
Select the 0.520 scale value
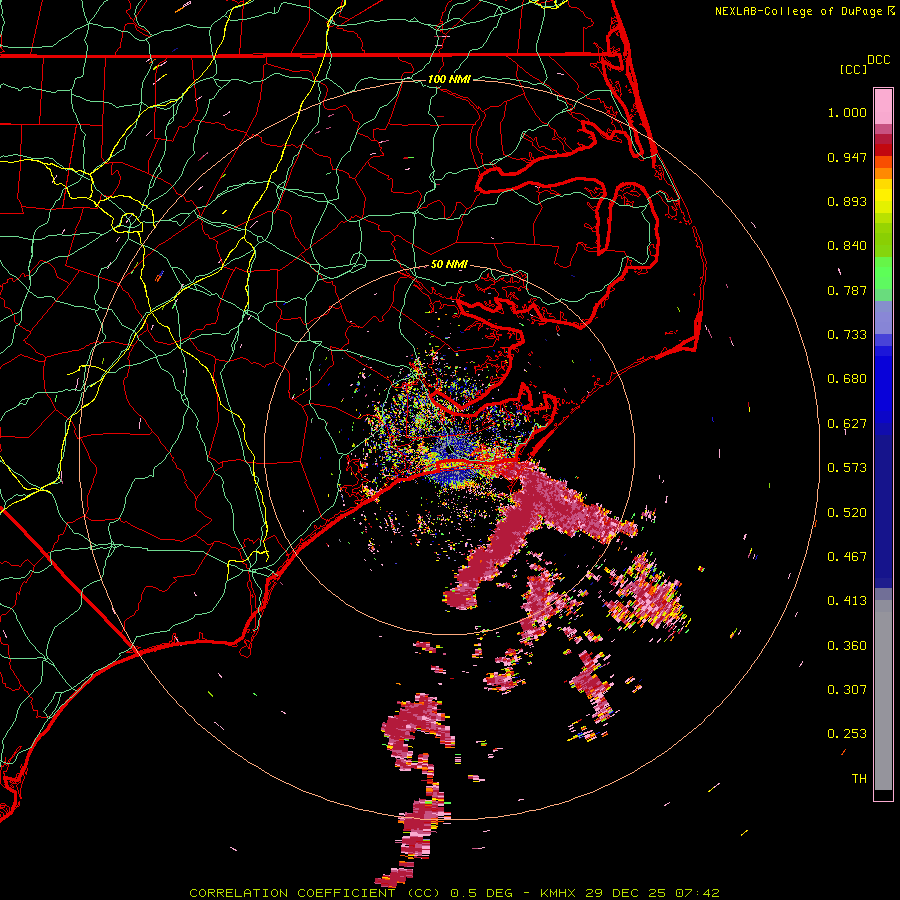point(847,513)
